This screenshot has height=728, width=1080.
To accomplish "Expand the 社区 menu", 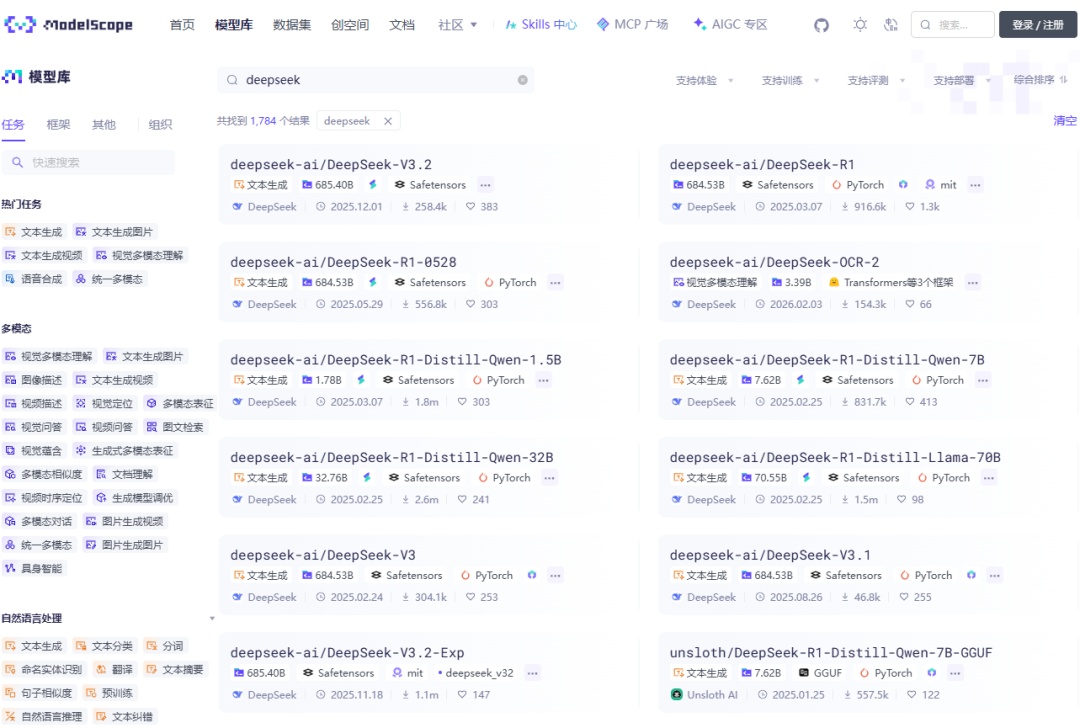I will point(457,25).
